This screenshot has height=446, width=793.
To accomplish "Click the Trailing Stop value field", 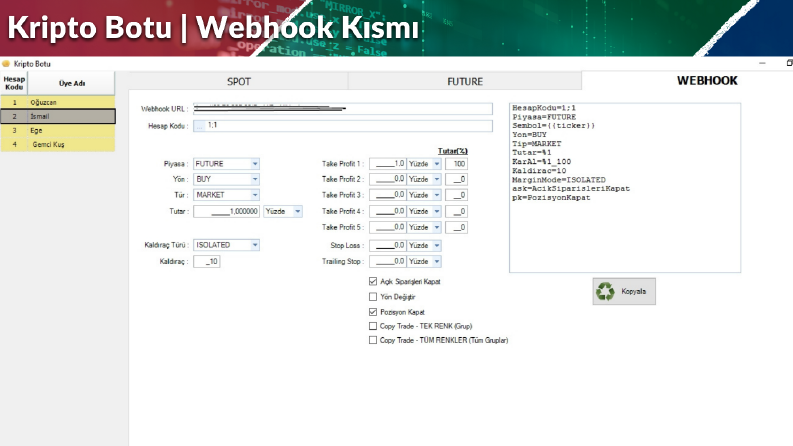I will pos(387,261).
